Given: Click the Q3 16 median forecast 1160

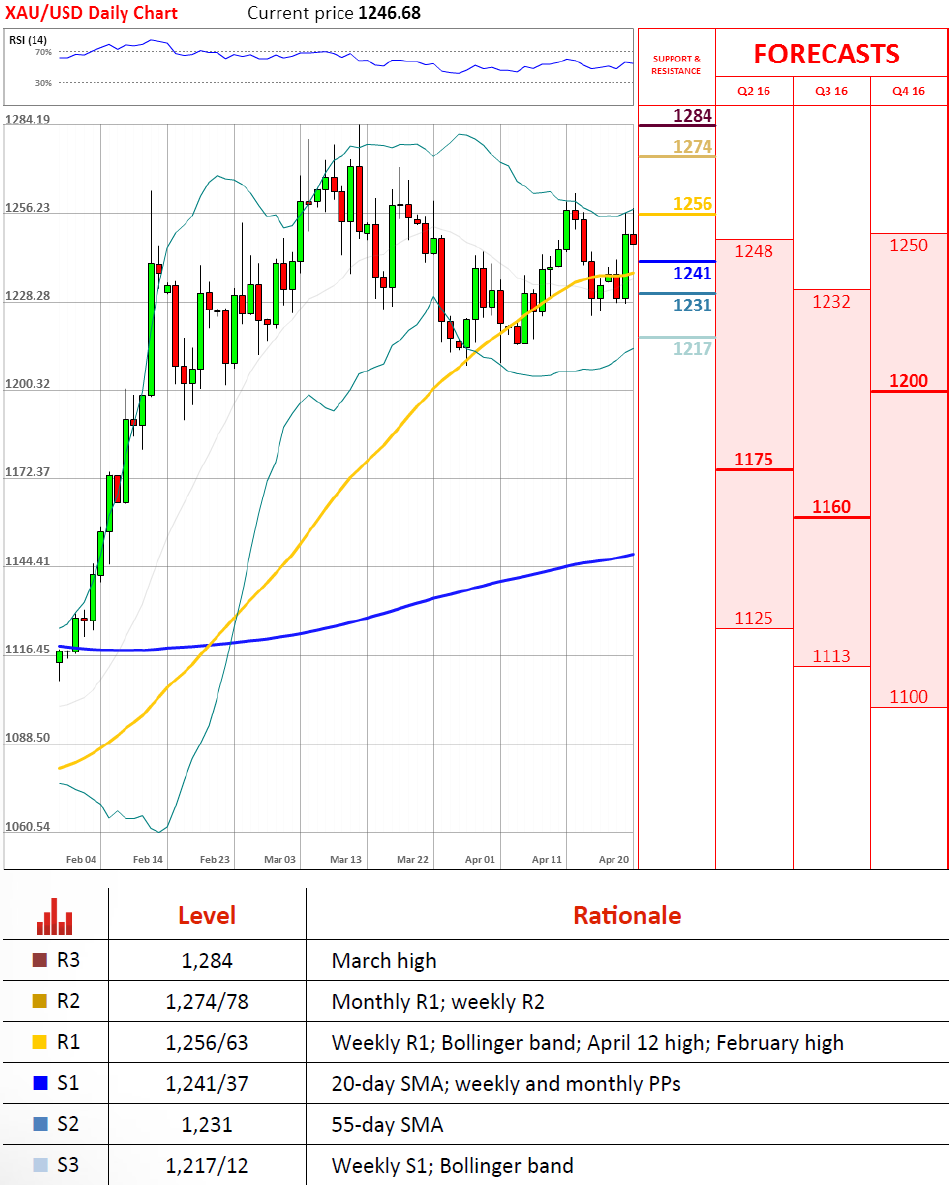Looking at the screenshot, I should click(831, 506).
